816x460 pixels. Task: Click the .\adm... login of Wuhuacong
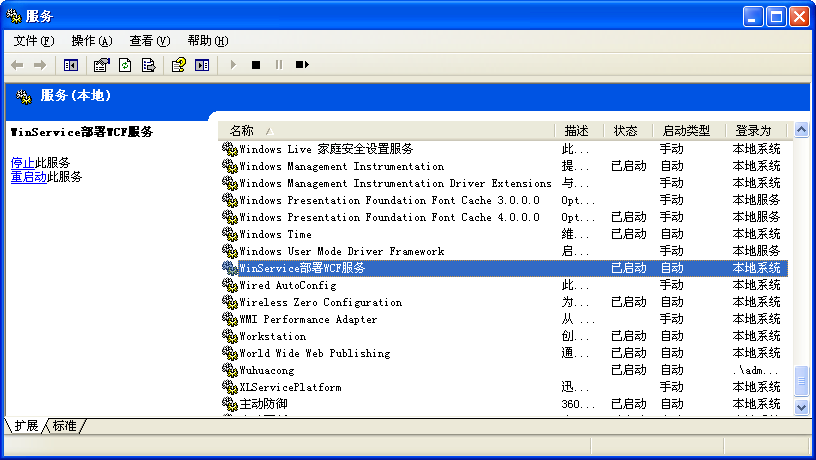(x=756, y=370)
